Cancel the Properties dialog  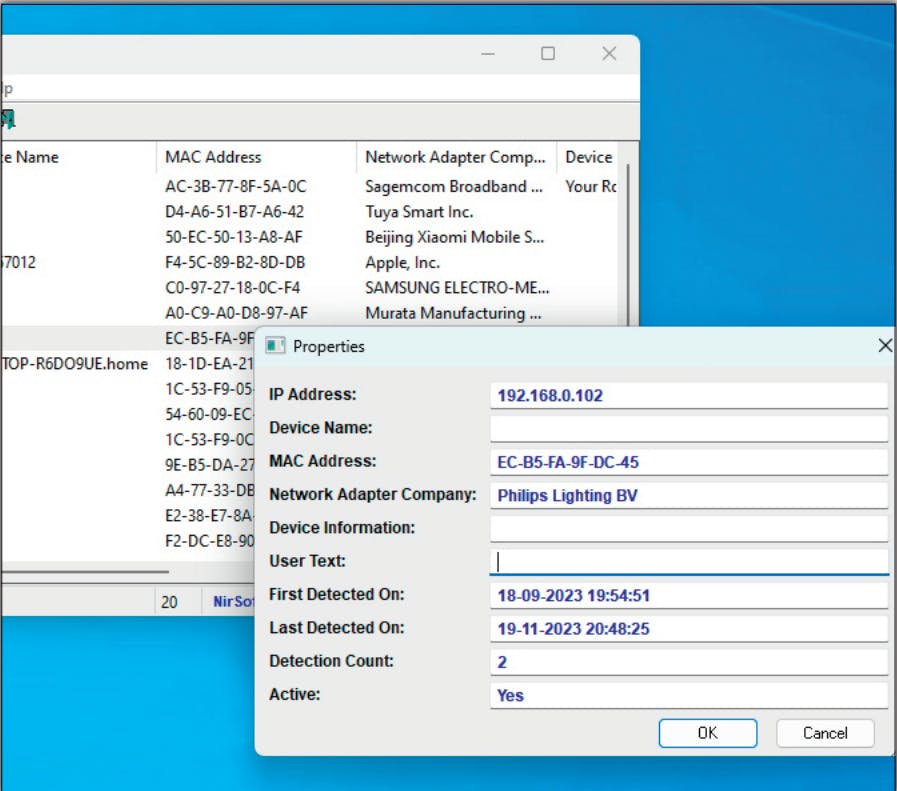tap(825, 733)
